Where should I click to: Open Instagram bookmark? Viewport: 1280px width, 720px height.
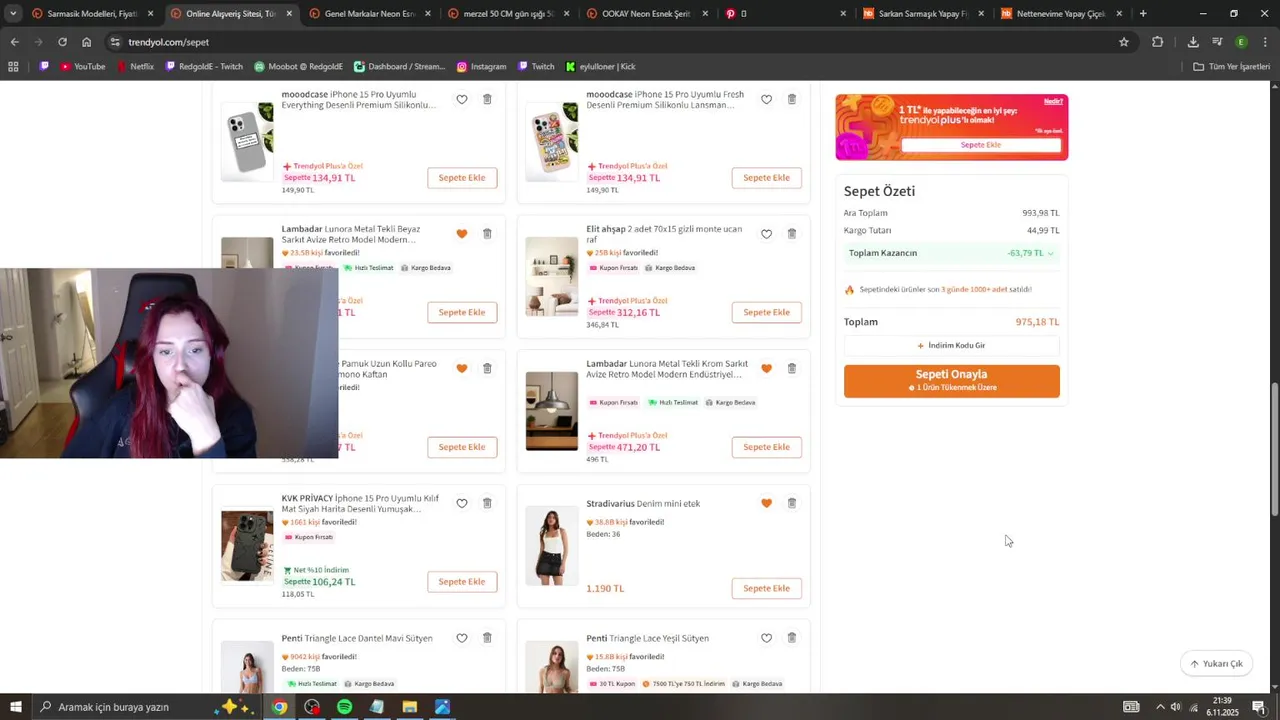click(x=481, y=67)
